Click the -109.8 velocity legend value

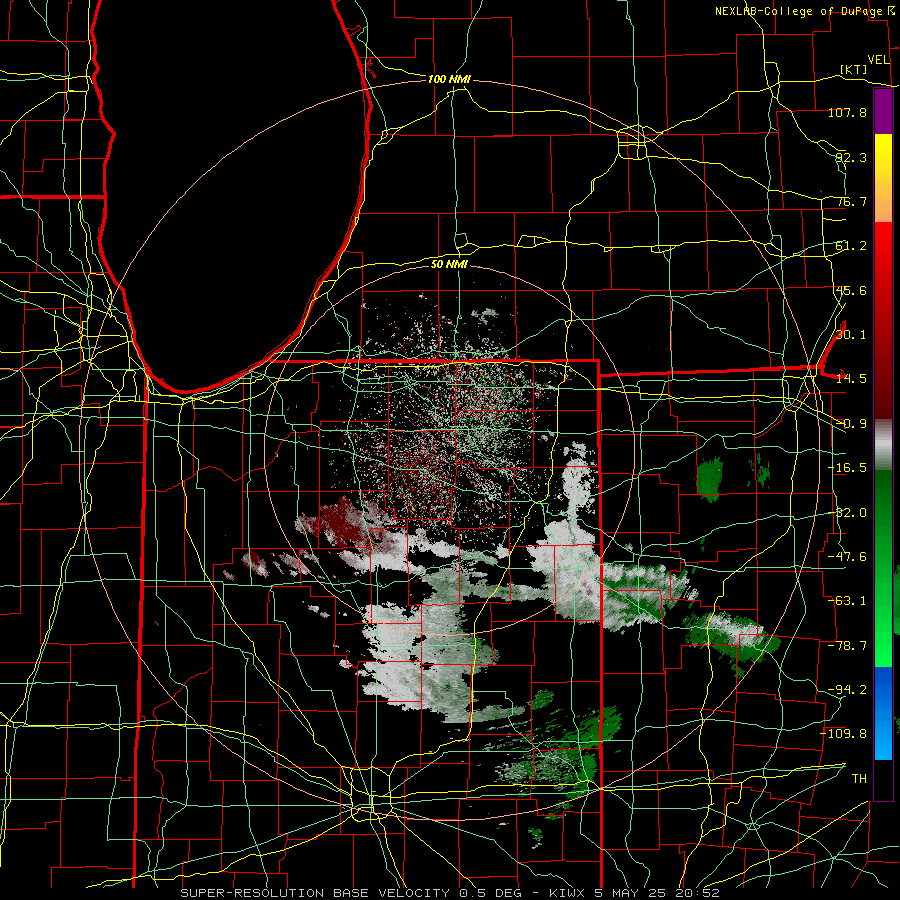click(844, 734)
